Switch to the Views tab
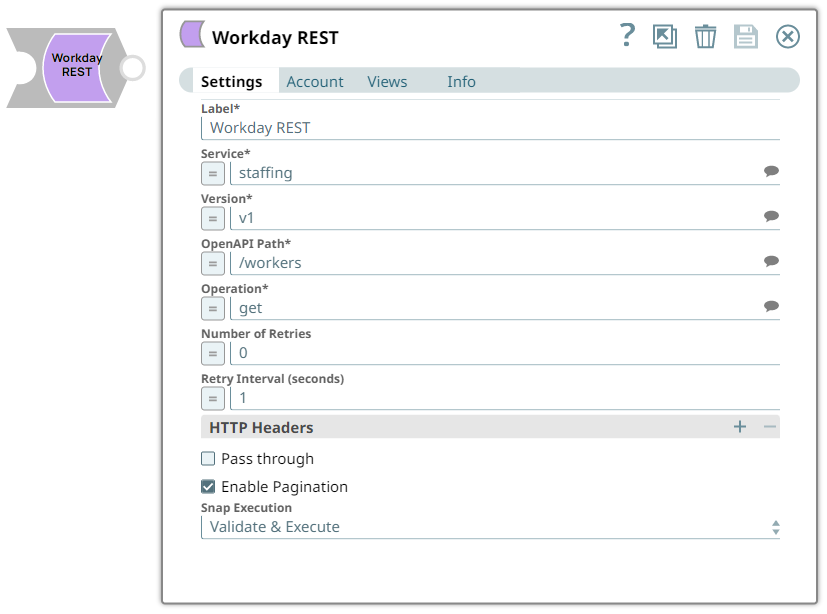 coord(387,82)
